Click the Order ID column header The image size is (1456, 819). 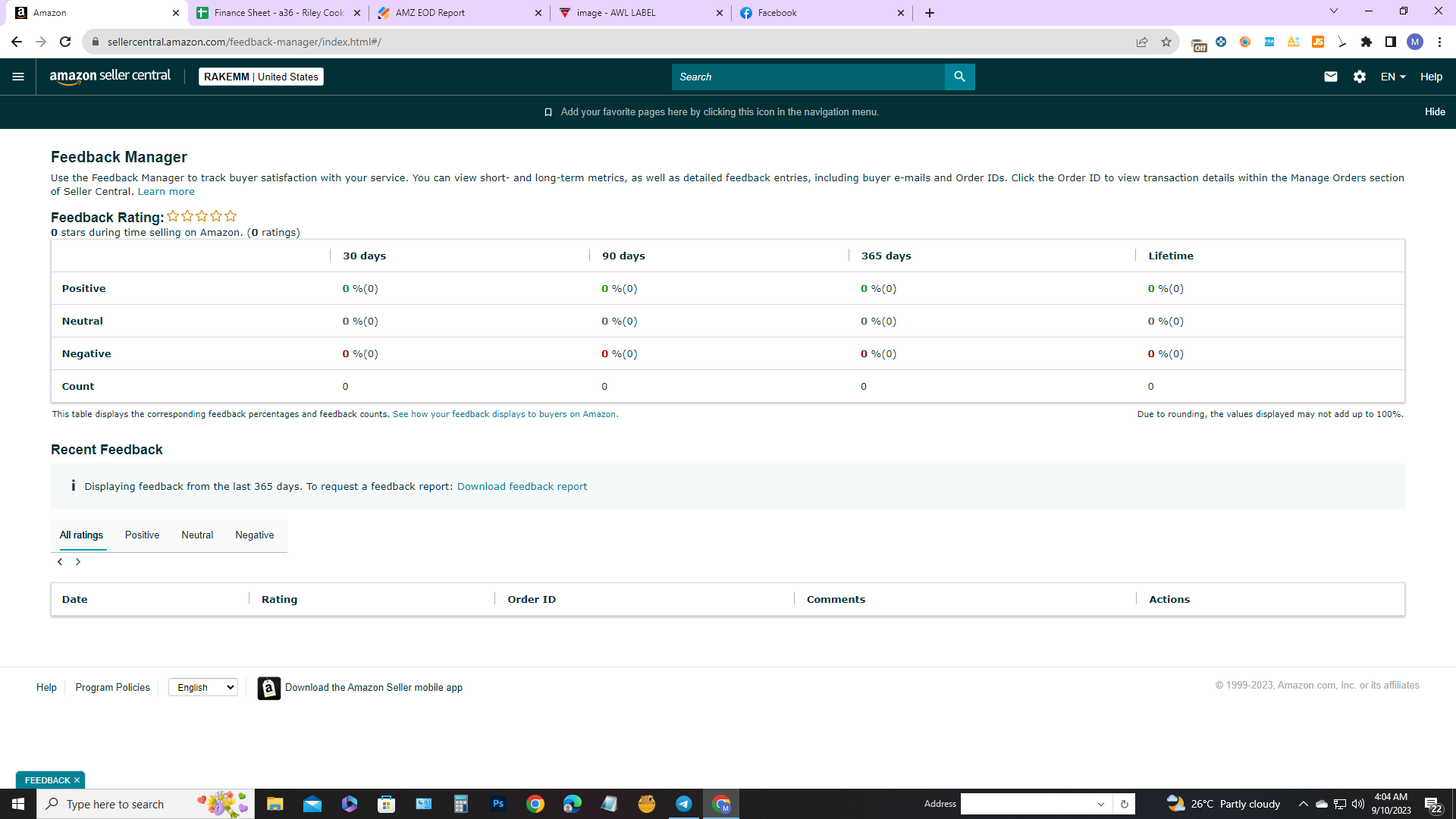(x=532, y=600)
